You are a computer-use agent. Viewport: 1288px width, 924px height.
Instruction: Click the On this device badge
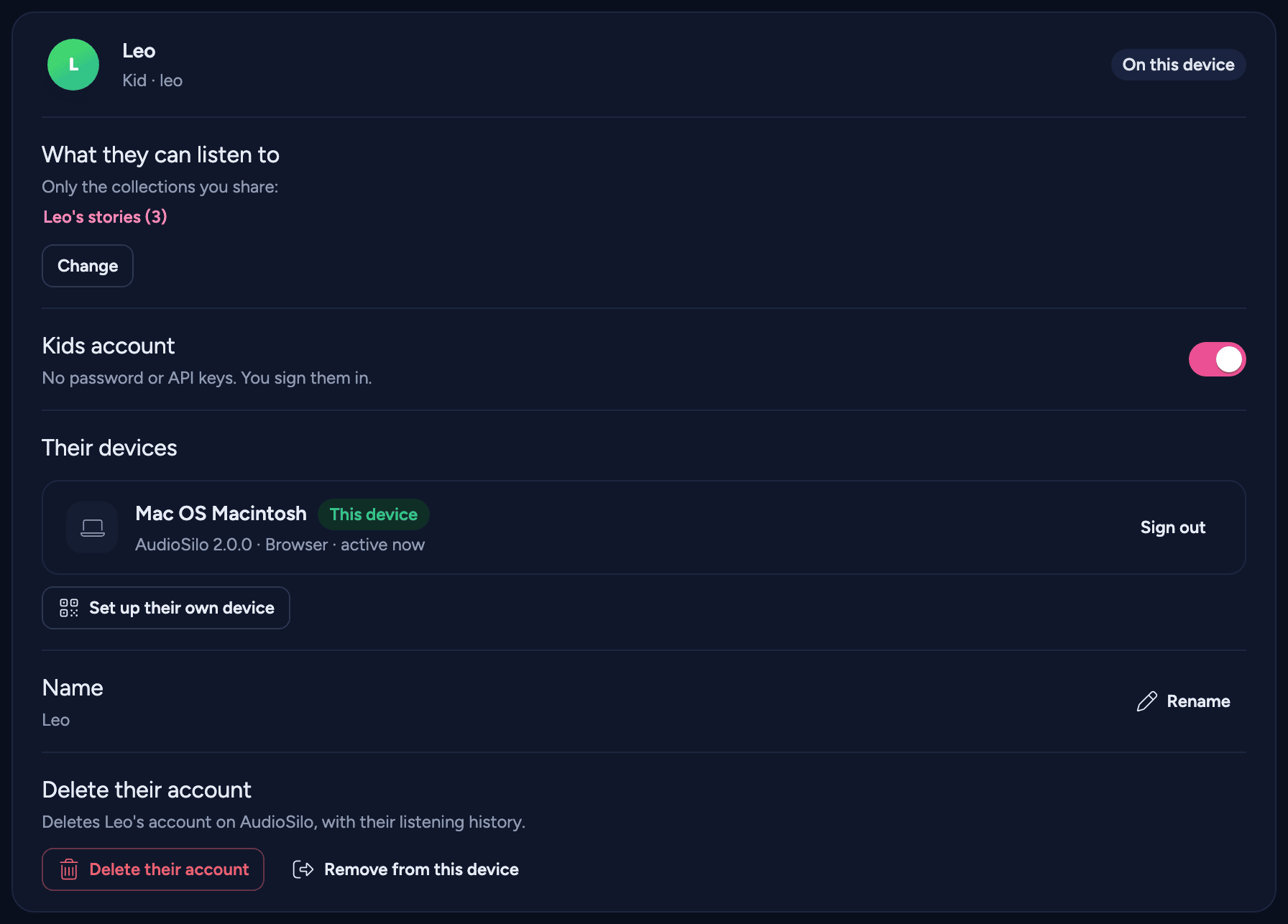point(1179,65)
